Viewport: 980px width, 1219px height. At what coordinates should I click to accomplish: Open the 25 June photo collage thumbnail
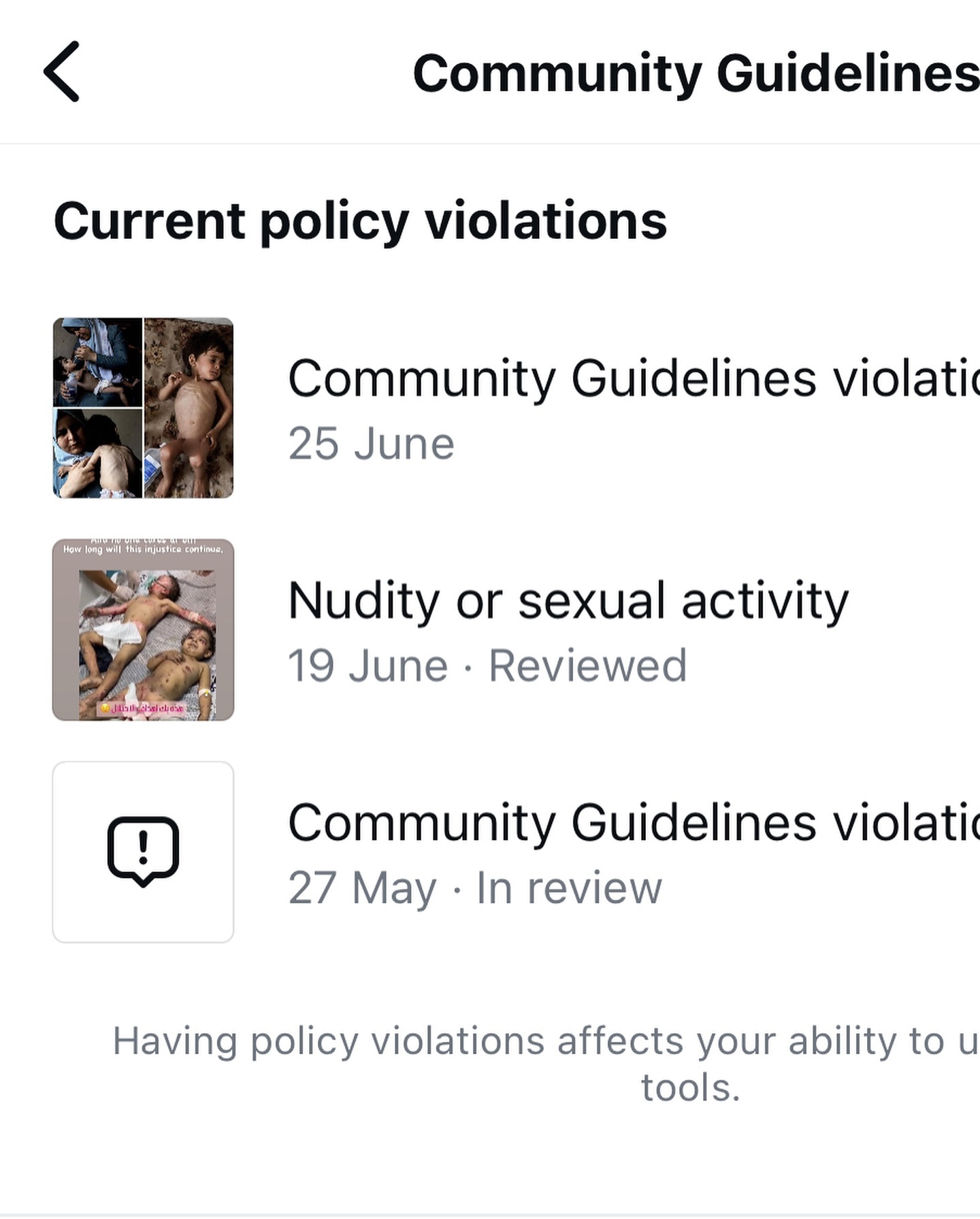143,408
